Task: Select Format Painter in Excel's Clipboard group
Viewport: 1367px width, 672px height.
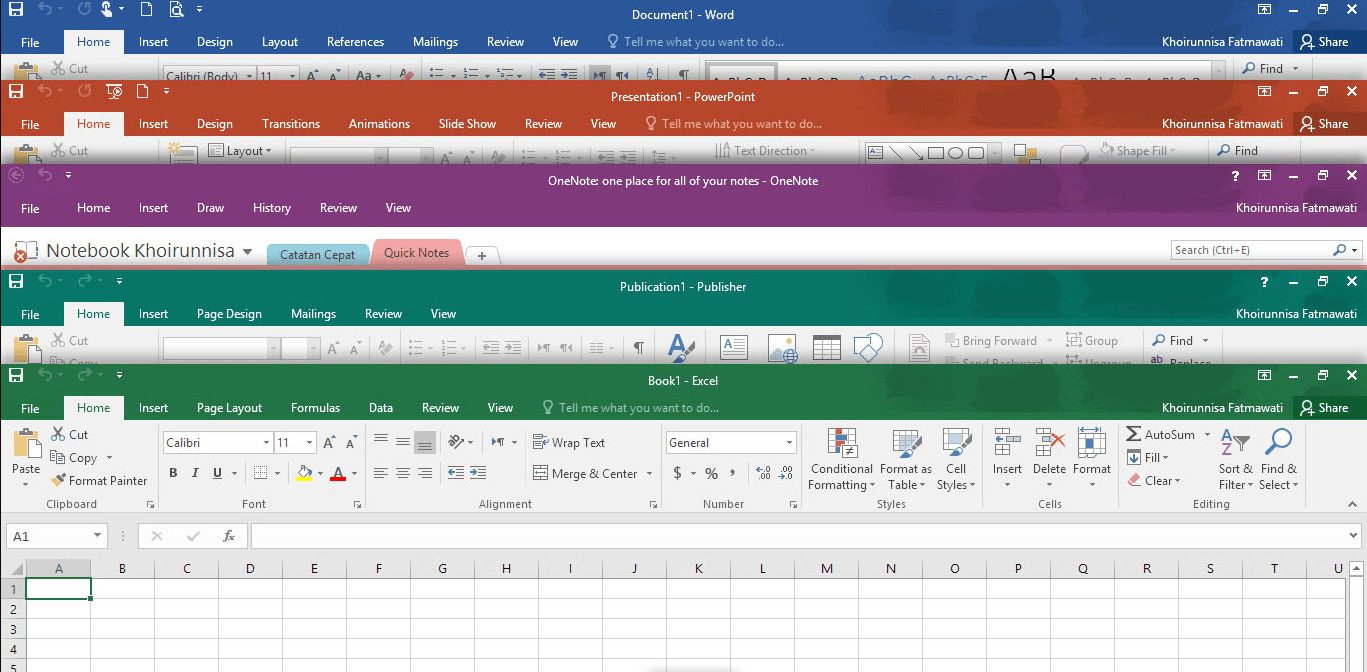Action: coord(99,481)
